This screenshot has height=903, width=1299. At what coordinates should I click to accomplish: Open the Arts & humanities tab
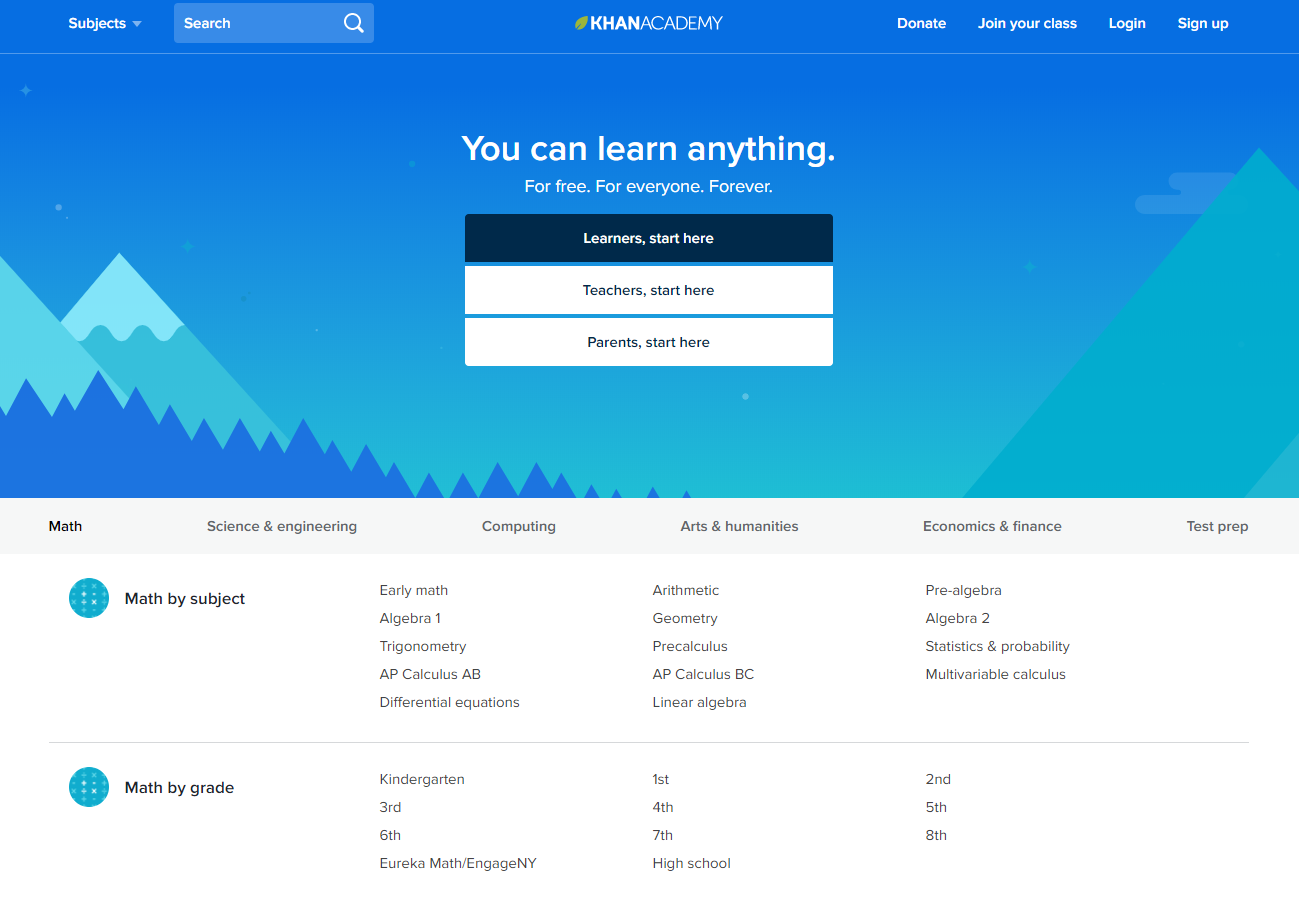739,526
